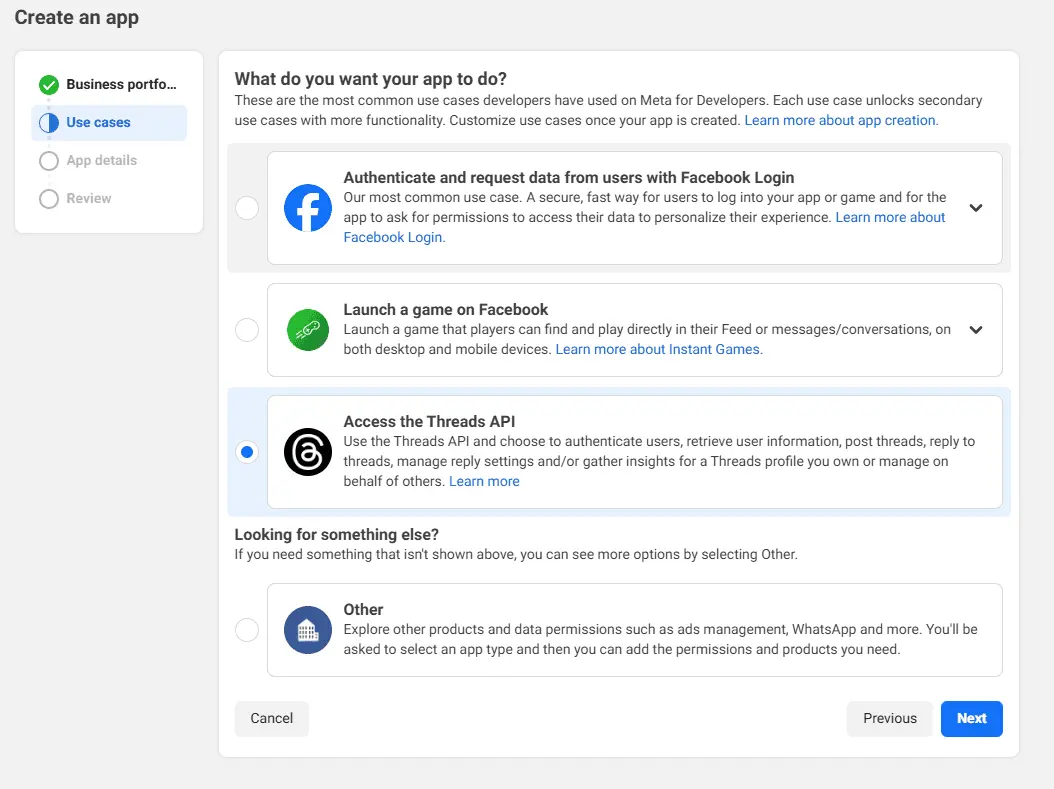The image size is (1054, 789).
Task: Click the green Instant Games controller icon
Action: pos(307,330)
